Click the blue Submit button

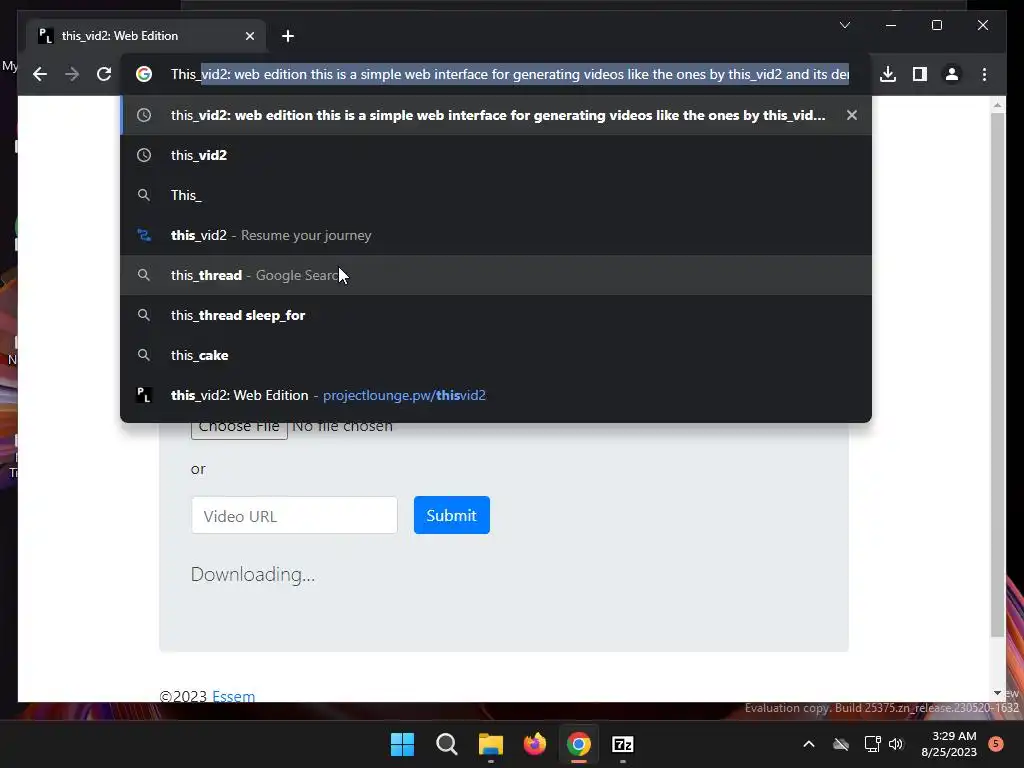(451, 515)
